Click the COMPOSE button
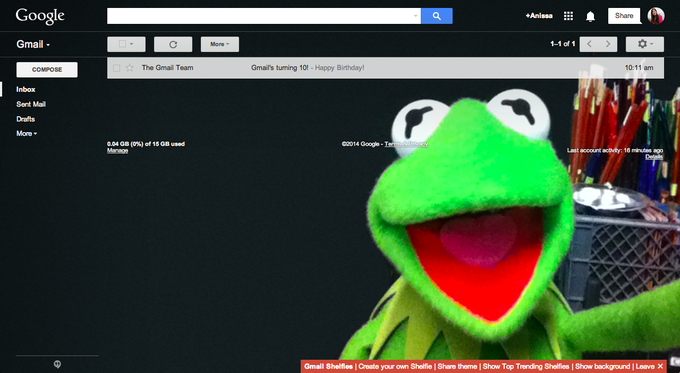The height and width of the screenshot is (373, 680). tap(47, 69)
